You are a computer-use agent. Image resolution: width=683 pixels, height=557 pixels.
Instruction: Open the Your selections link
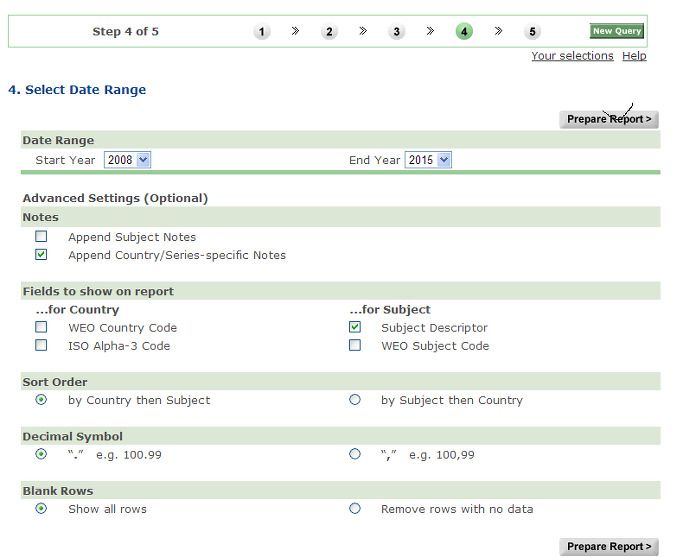pos(572,56)
